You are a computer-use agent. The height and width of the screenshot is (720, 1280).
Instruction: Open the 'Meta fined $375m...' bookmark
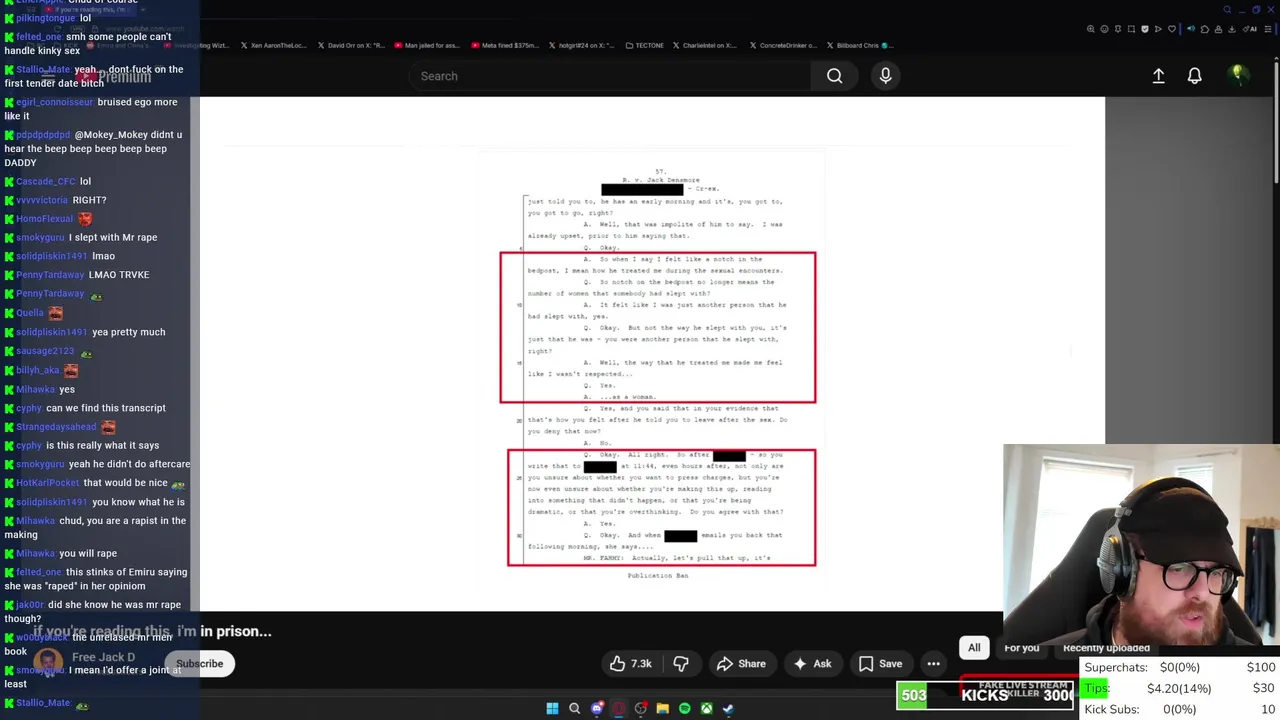(504, 45)
